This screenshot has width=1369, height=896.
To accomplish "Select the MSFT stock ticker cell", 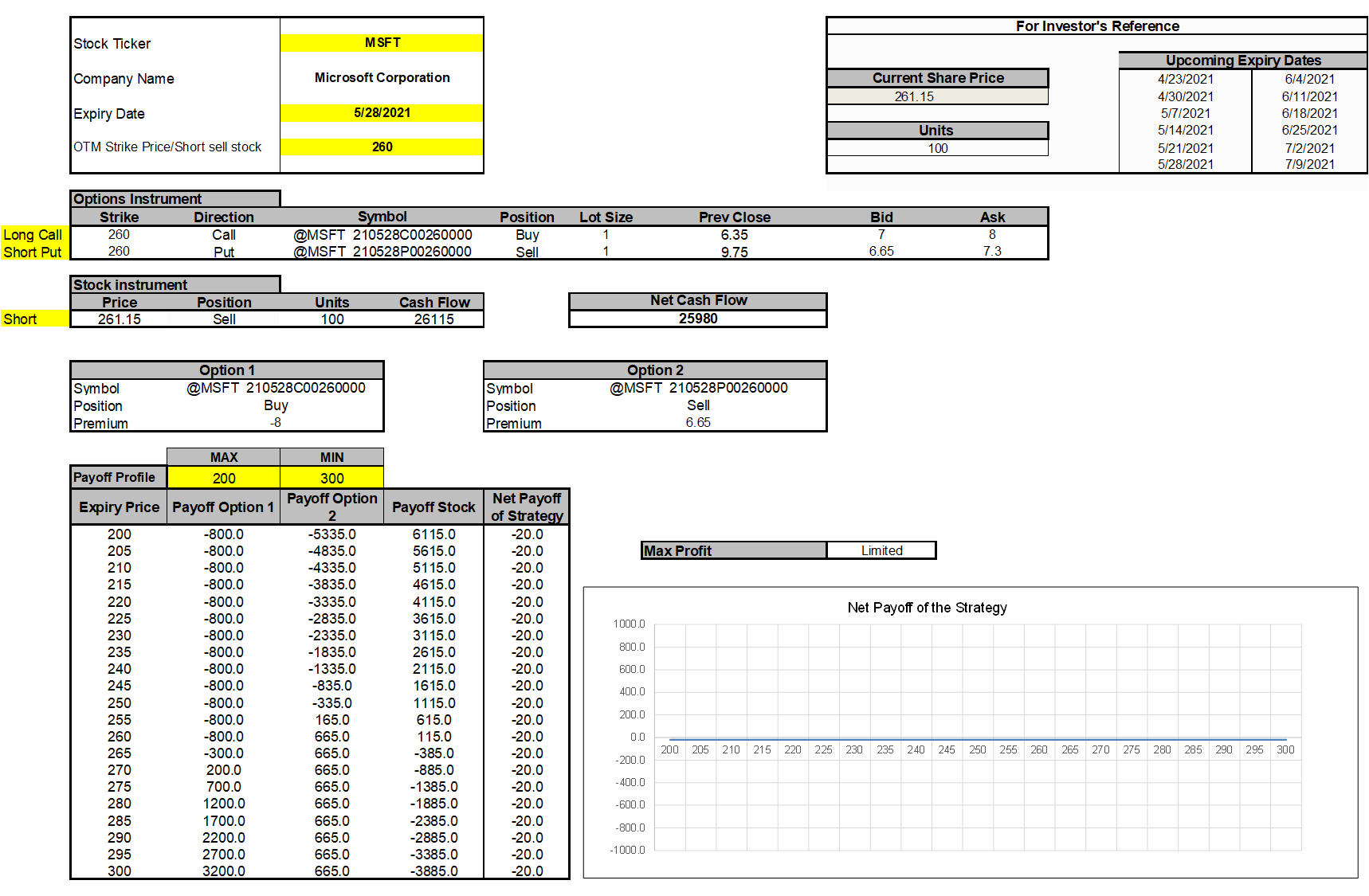I will coord(382,43).
